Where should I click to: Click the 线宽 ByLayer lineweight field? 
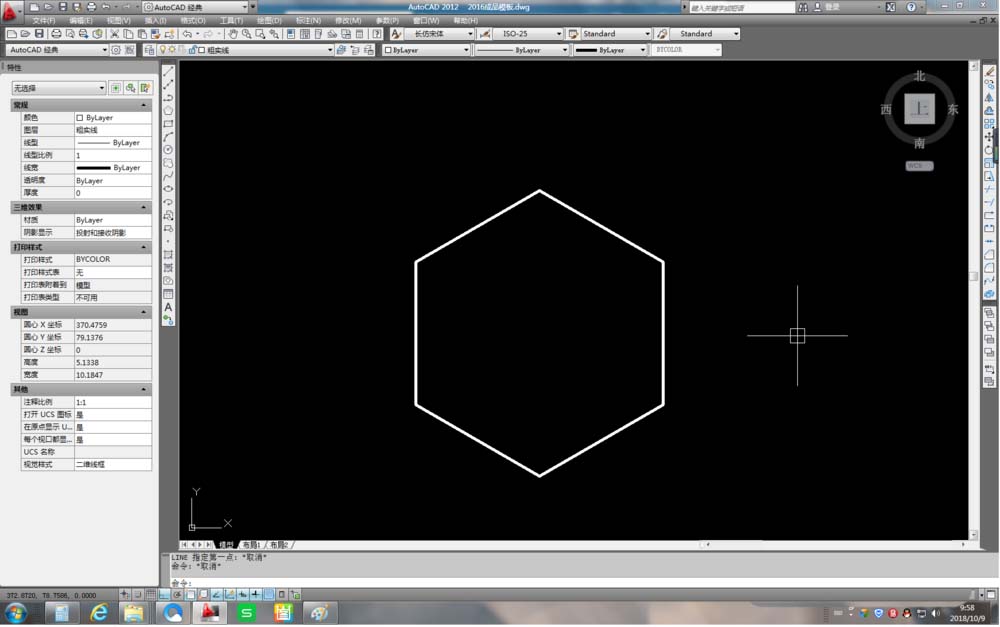(112, 168)
